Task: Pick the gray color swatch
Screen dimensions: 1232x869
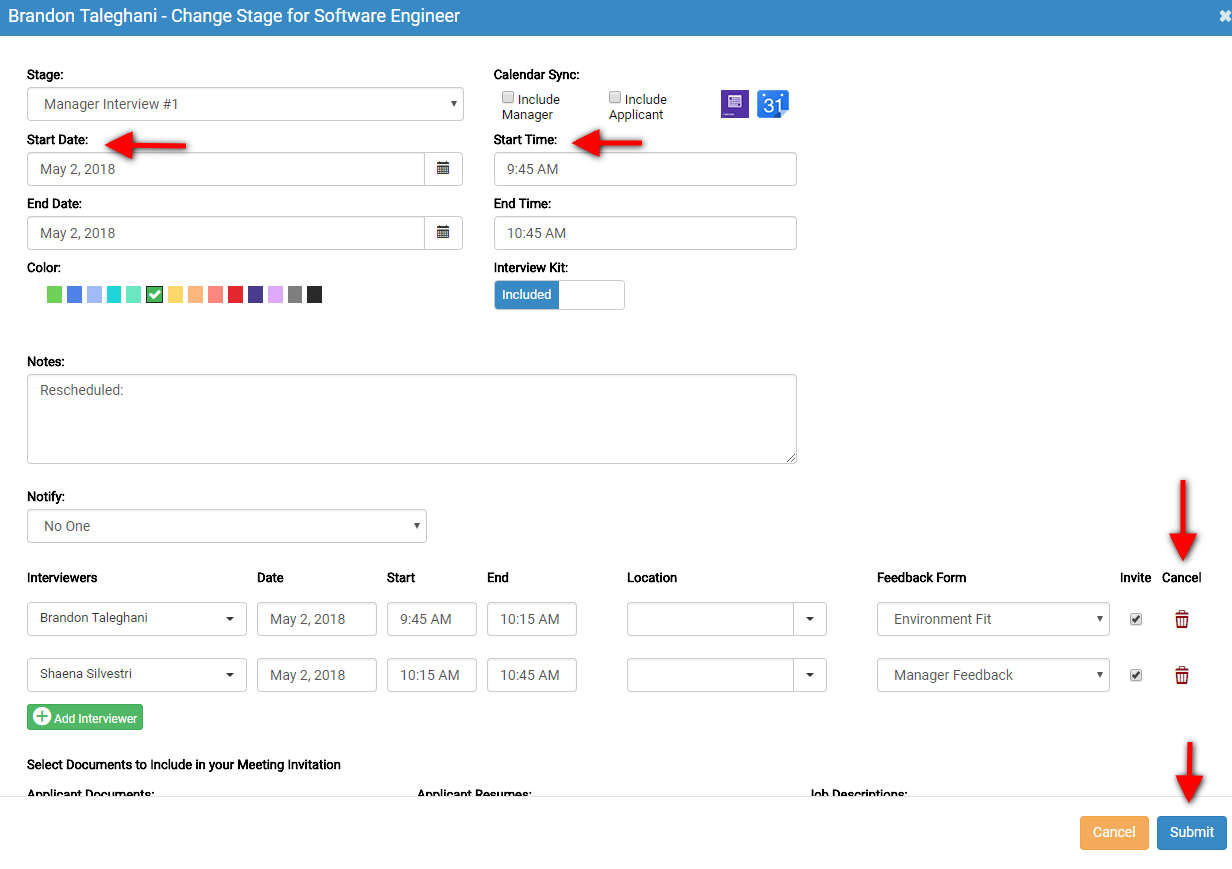Action: (x=295, y=295)
